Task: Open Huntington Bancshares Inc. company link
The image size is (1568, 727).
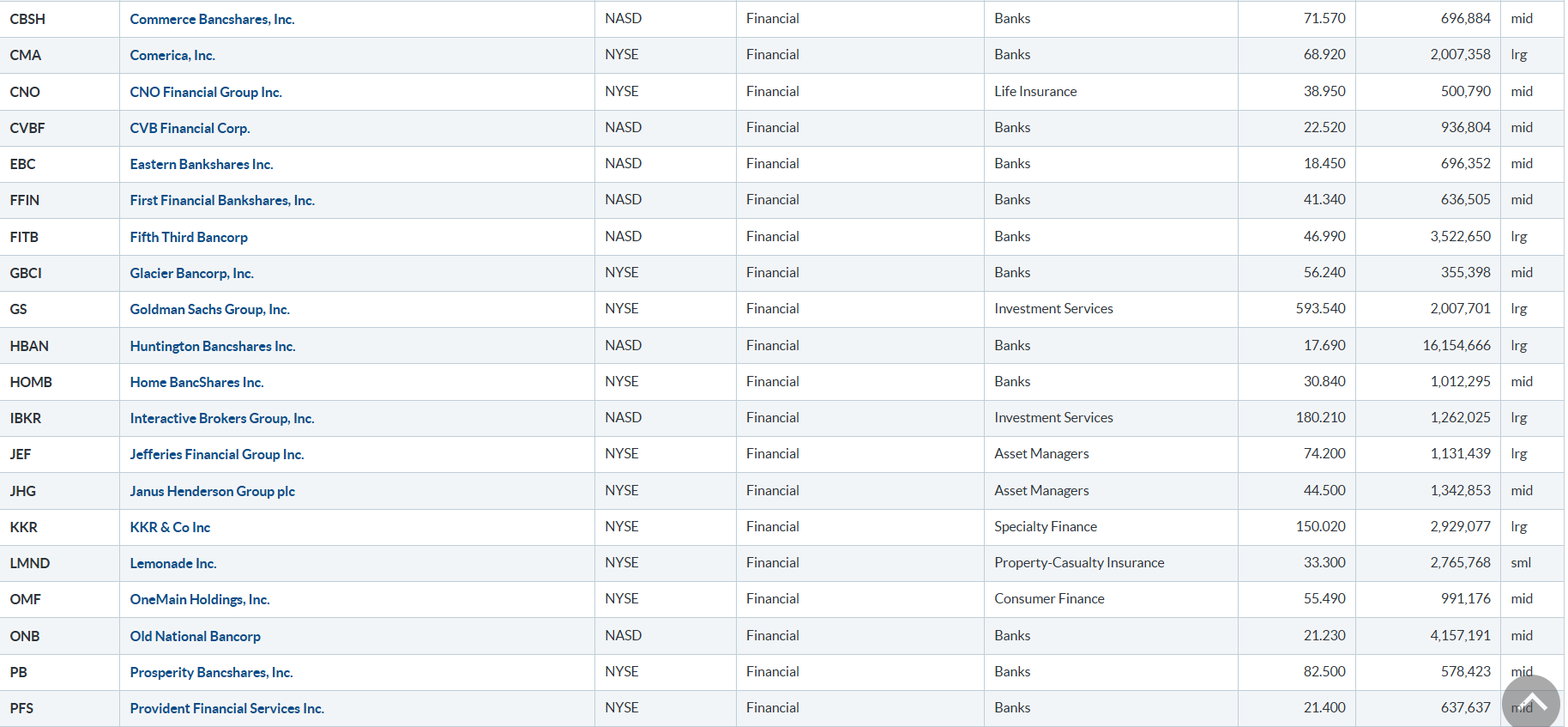Action: 213,346
